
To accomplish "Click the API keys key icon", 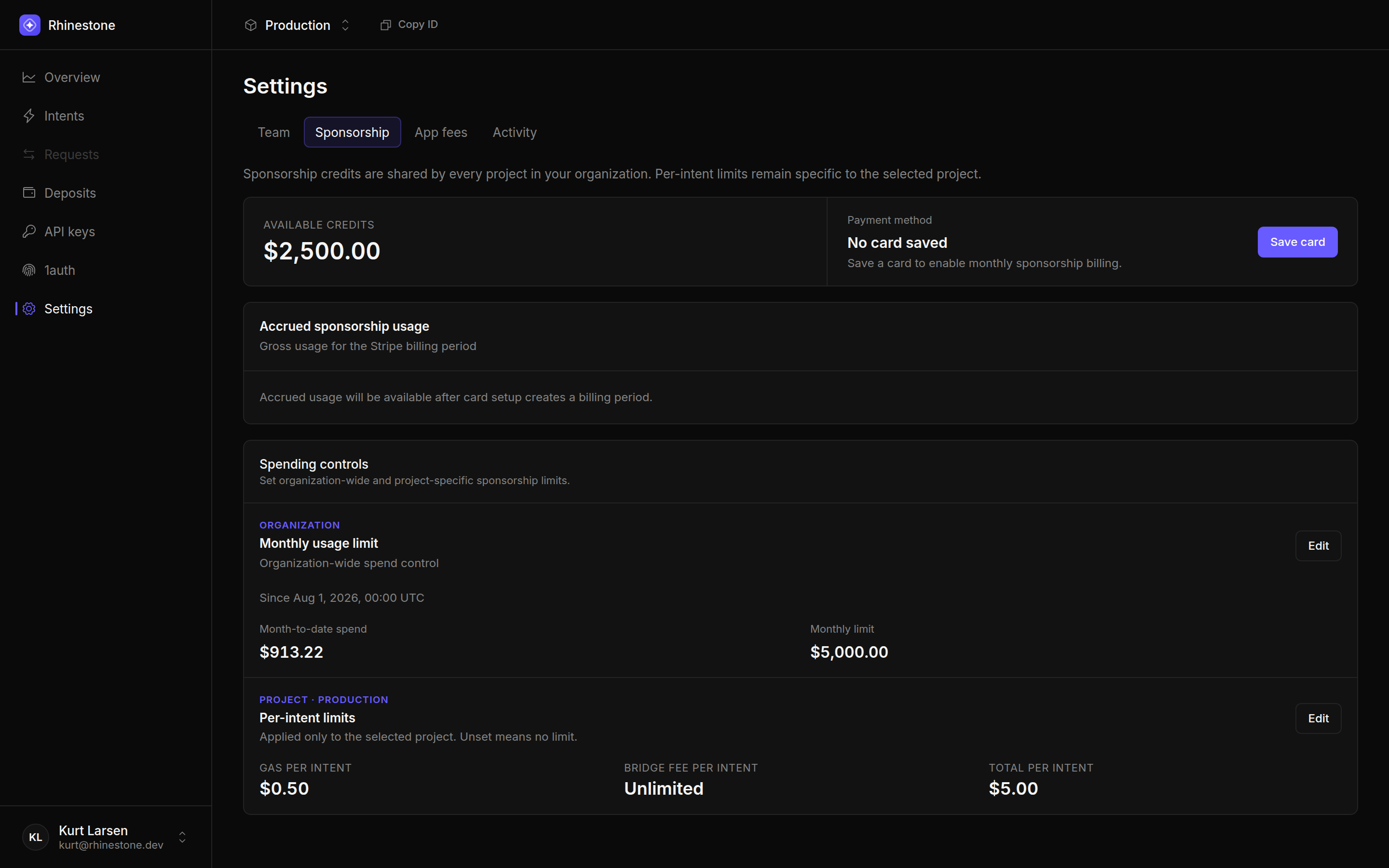I will pos(29,231).
